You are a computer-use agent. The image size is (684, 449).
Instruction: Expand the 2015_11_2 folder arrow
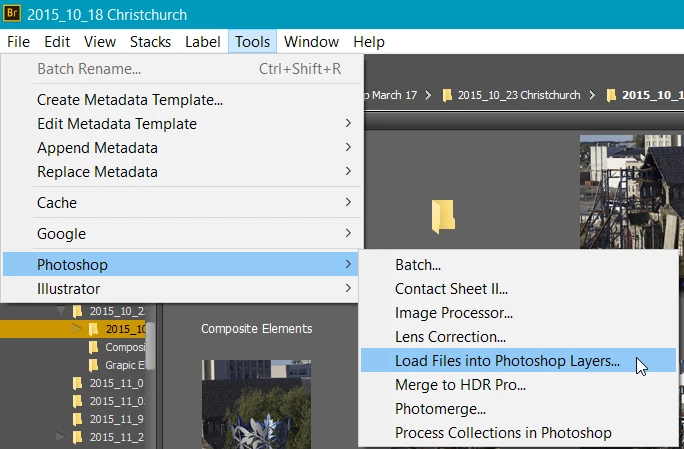click(x=61, y=436)
